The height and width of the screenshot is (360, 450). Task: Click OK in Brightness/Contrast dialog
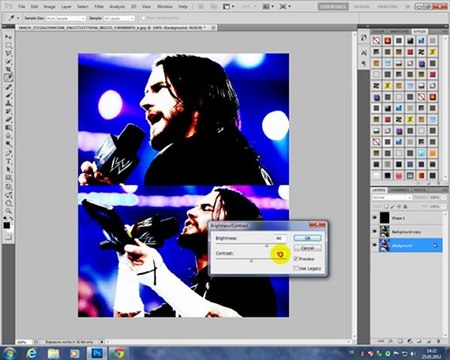click(307, 238)
